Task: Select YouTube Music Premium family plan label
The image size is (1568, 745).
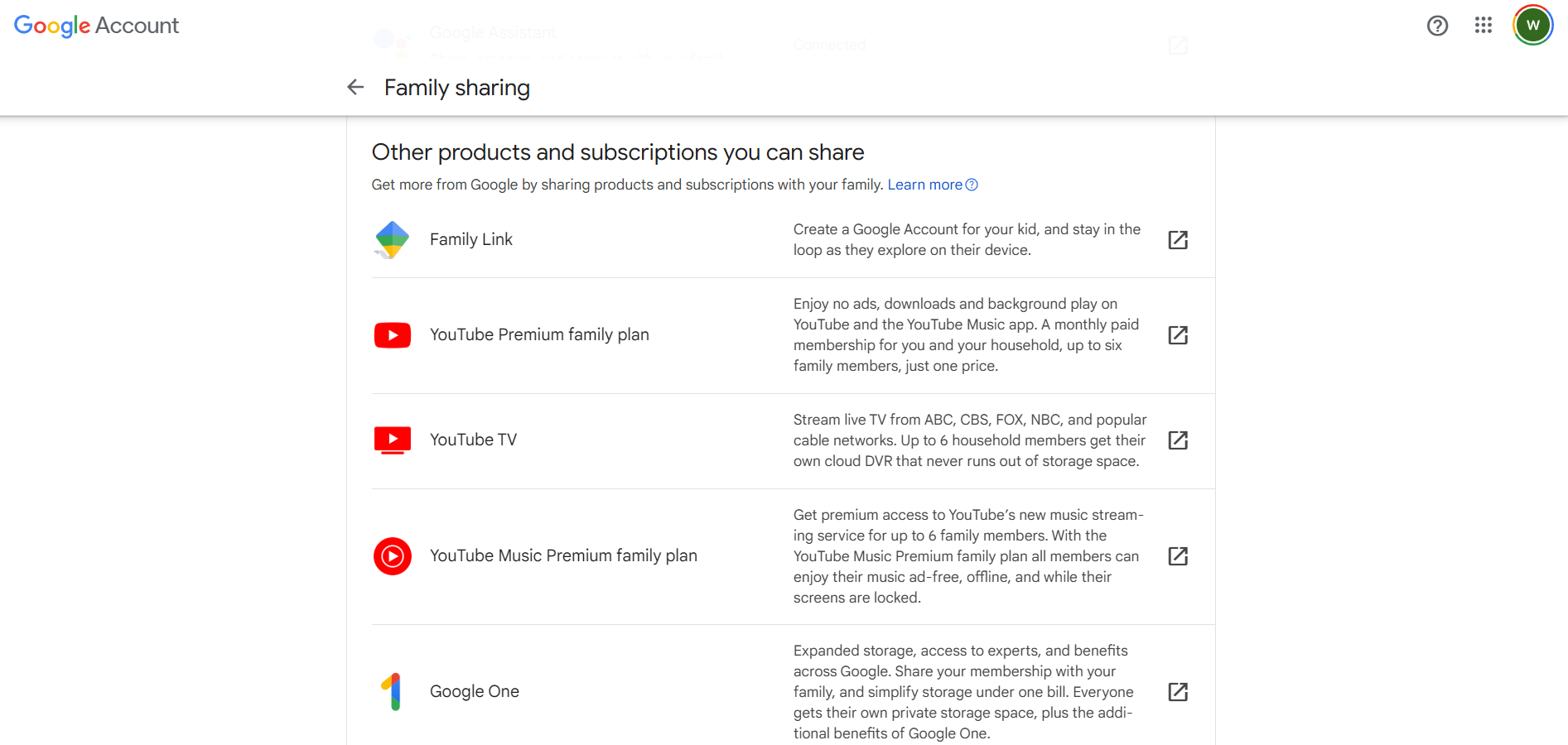Action: [563, 556]
